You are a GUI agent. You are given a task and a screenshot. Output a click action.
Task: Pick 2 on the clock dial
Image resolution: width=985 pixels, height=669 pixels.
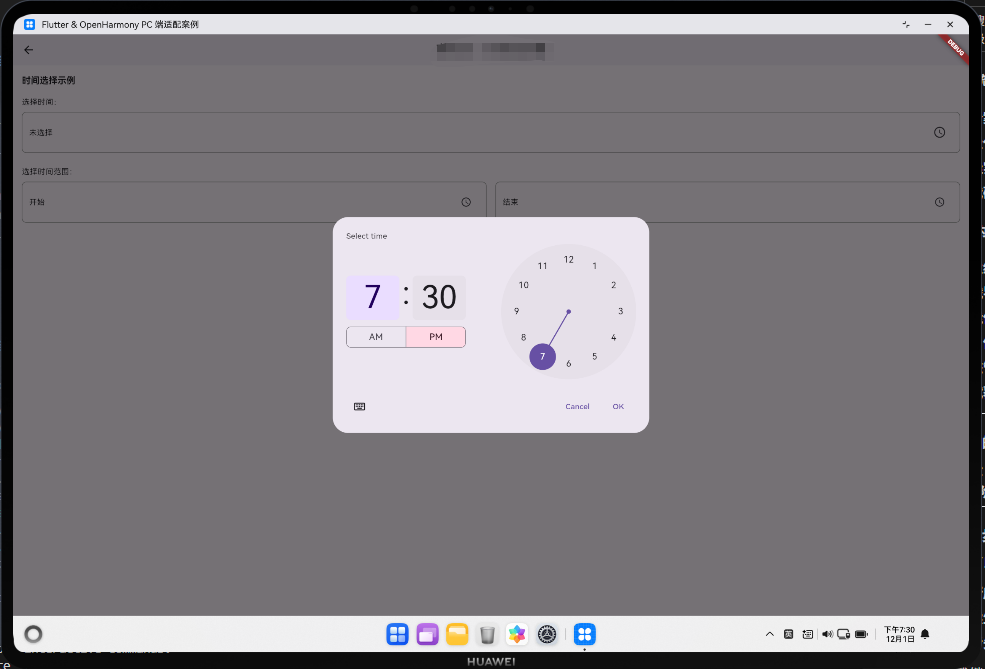(x=614, y=285)
